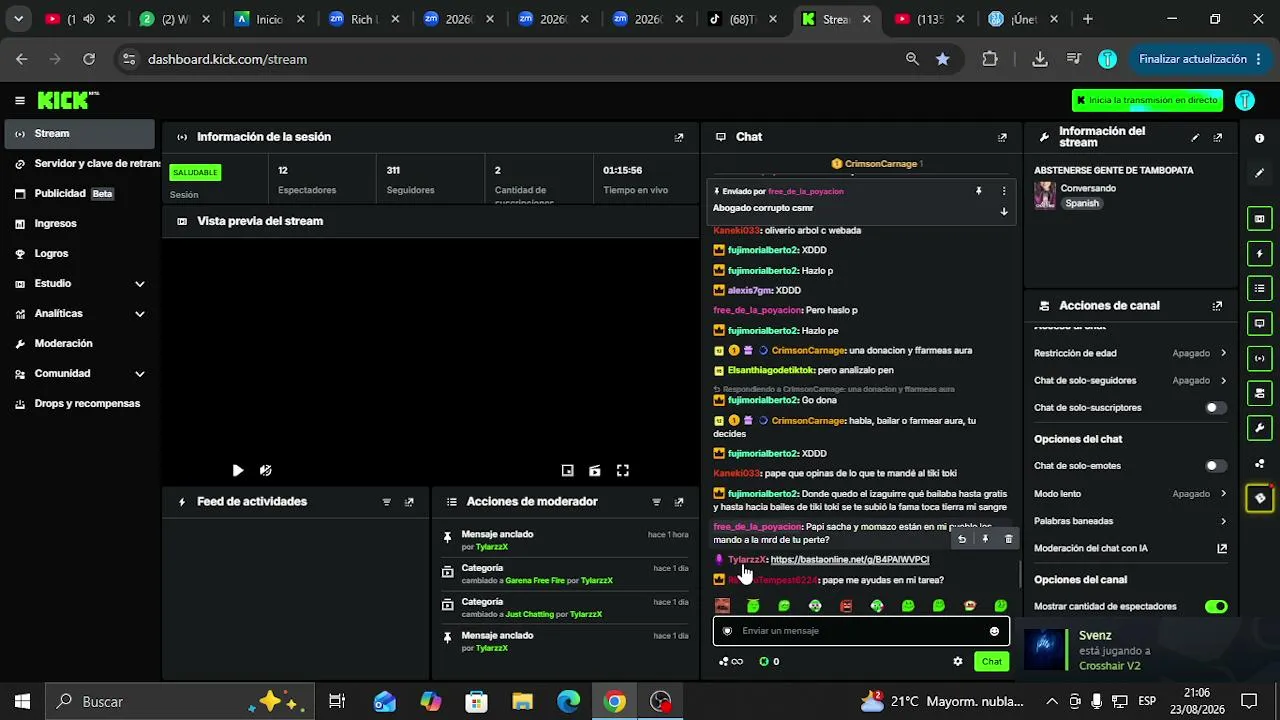The image size is (1280, 720).
Task: Open Palabras baneadas settings
Action: [1130, 521]
